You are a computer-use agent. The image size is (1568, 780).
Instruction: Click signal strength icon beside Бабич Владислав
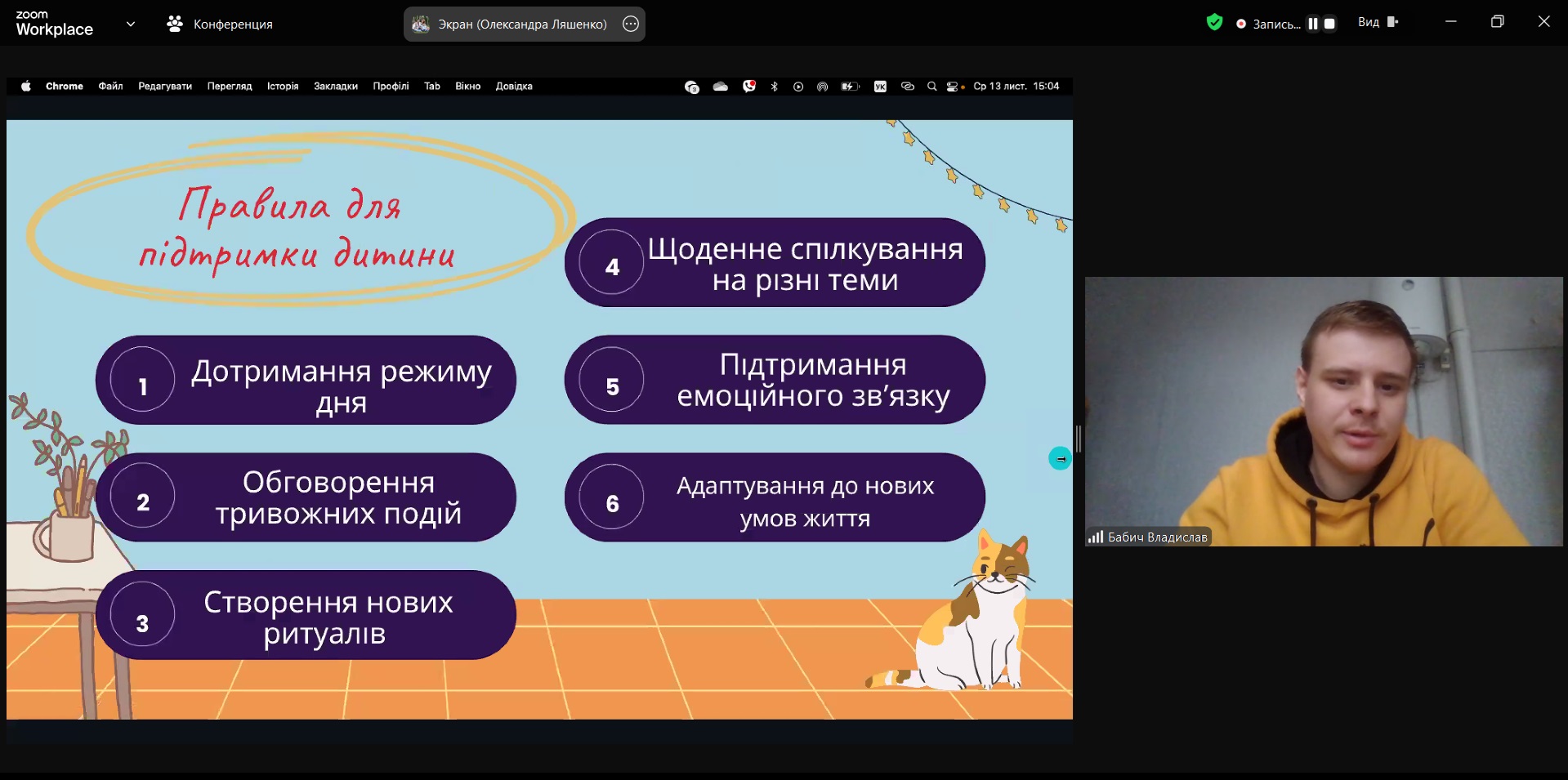coord(1095,537)
